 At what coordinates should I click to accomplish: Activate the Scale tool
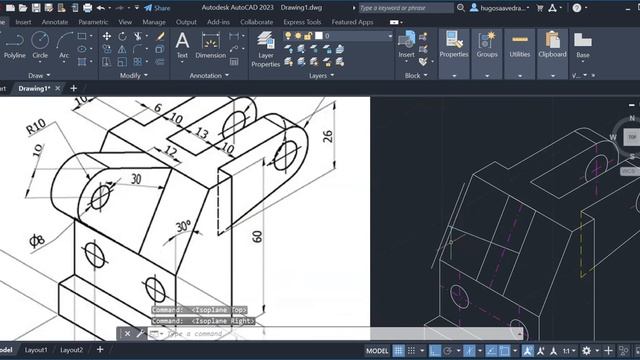[122, 62]
